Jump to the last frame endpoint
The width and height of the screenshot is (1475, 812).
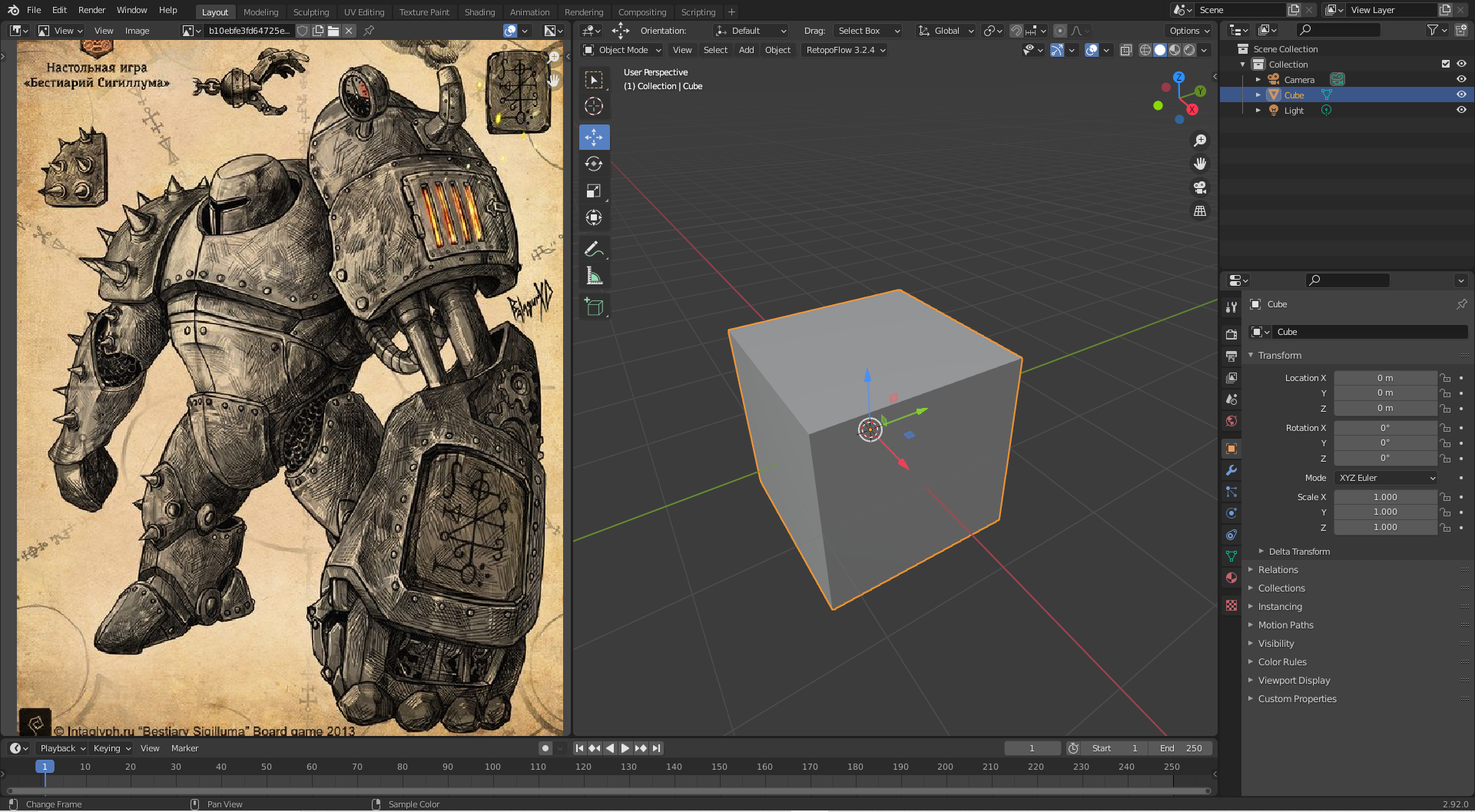pos(656,748)
